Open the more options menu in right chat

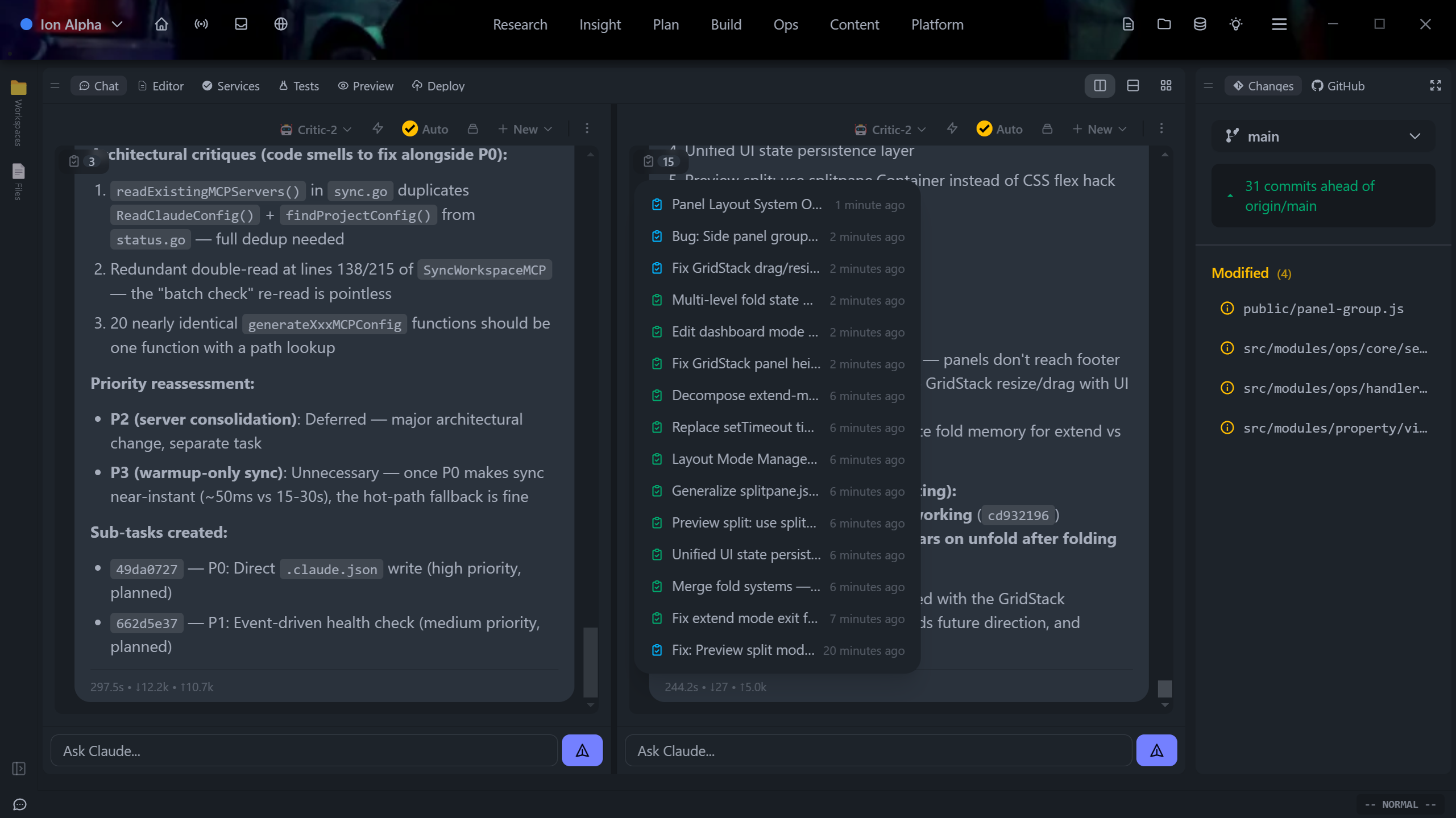[1162, 128]
